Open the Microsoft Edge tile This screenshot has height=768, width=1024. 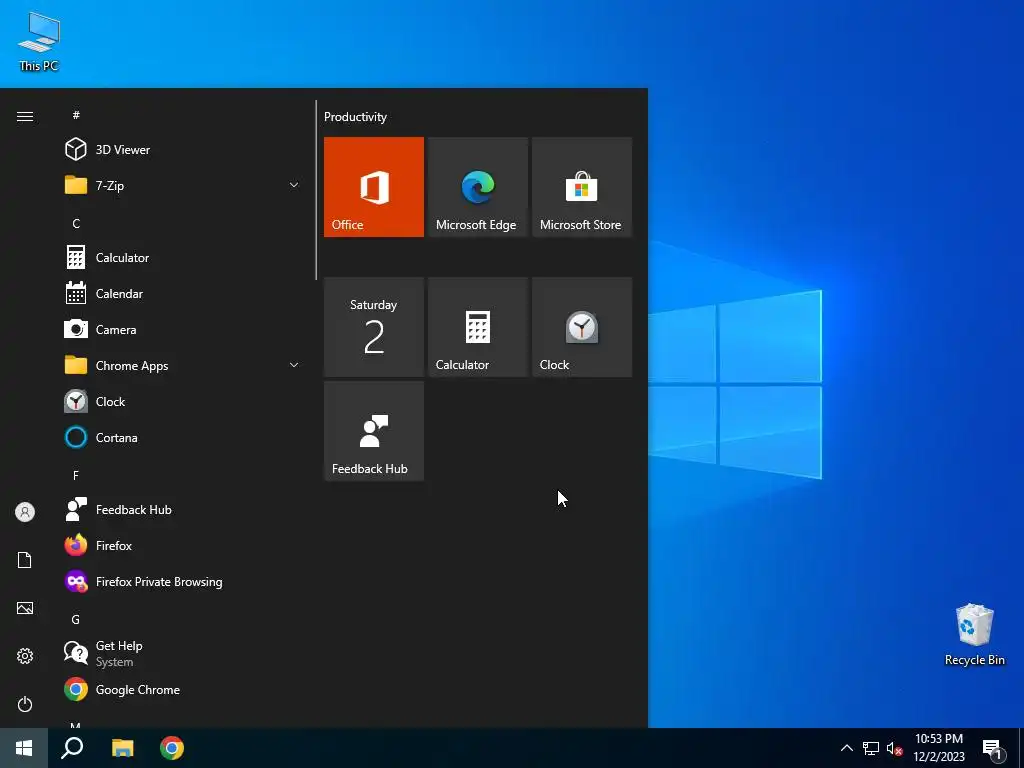point(477,187)
